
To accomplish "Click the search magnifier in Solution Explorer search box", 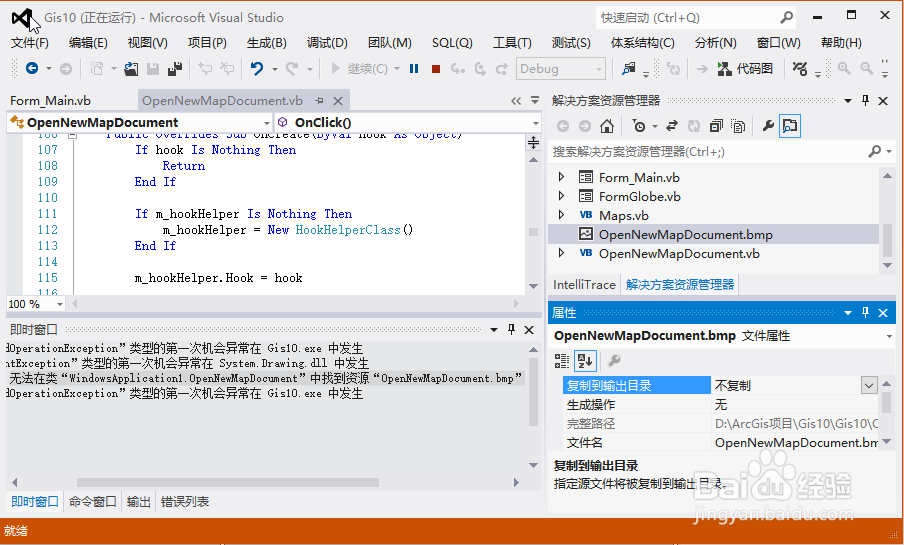I will pos(875,151).
